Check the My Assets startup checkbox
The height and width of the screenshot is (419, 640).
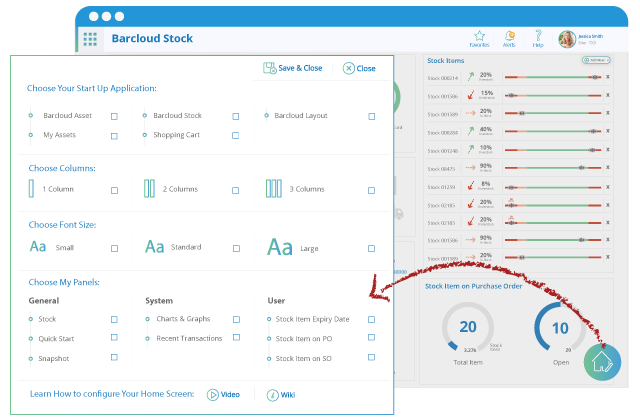pyautogui.click(x=114, y=136)
